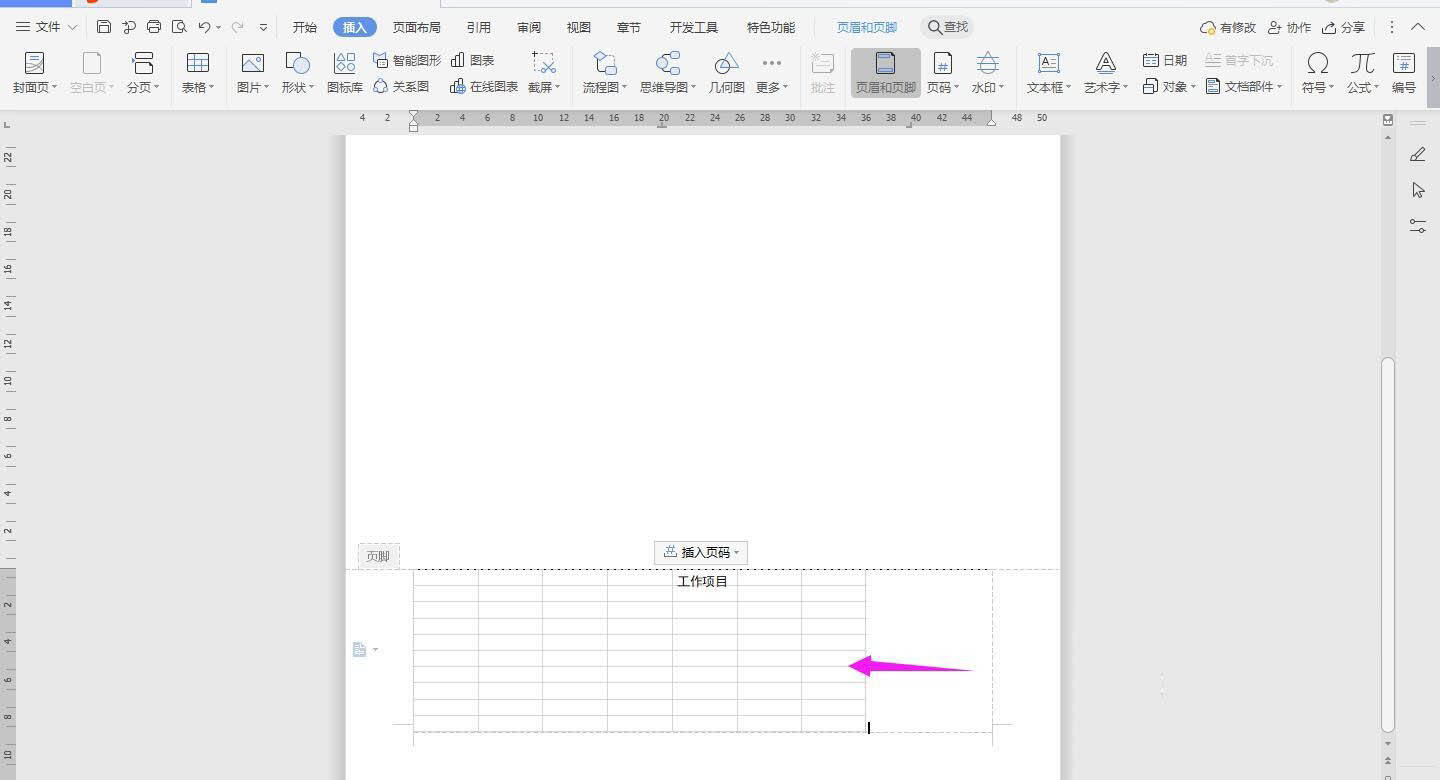The image size is (1440, 780).
Task: Insert a table using the 表格 icon
Action: coord(196,70)
